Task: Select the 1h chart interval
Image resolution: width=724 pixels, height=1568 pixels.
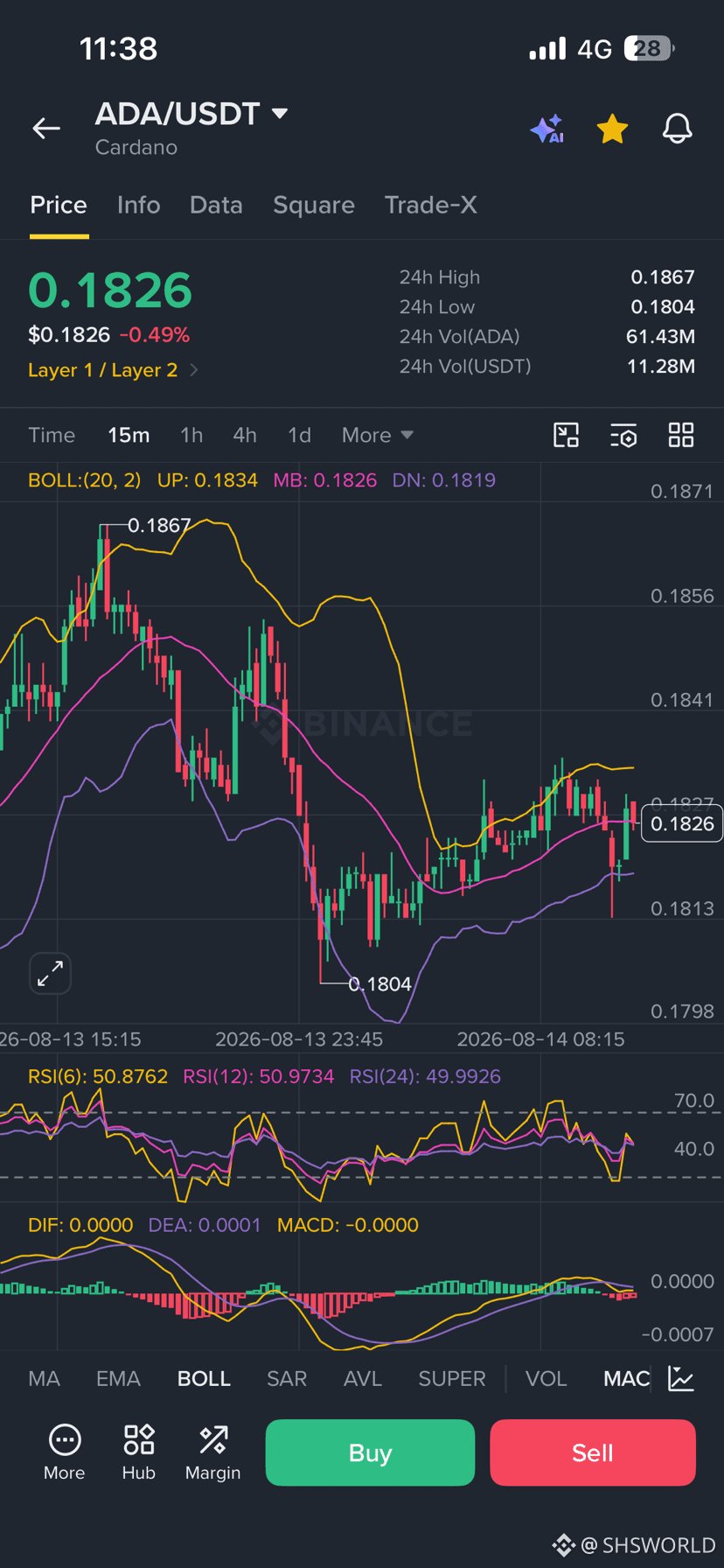Action: tap(191, 435)
